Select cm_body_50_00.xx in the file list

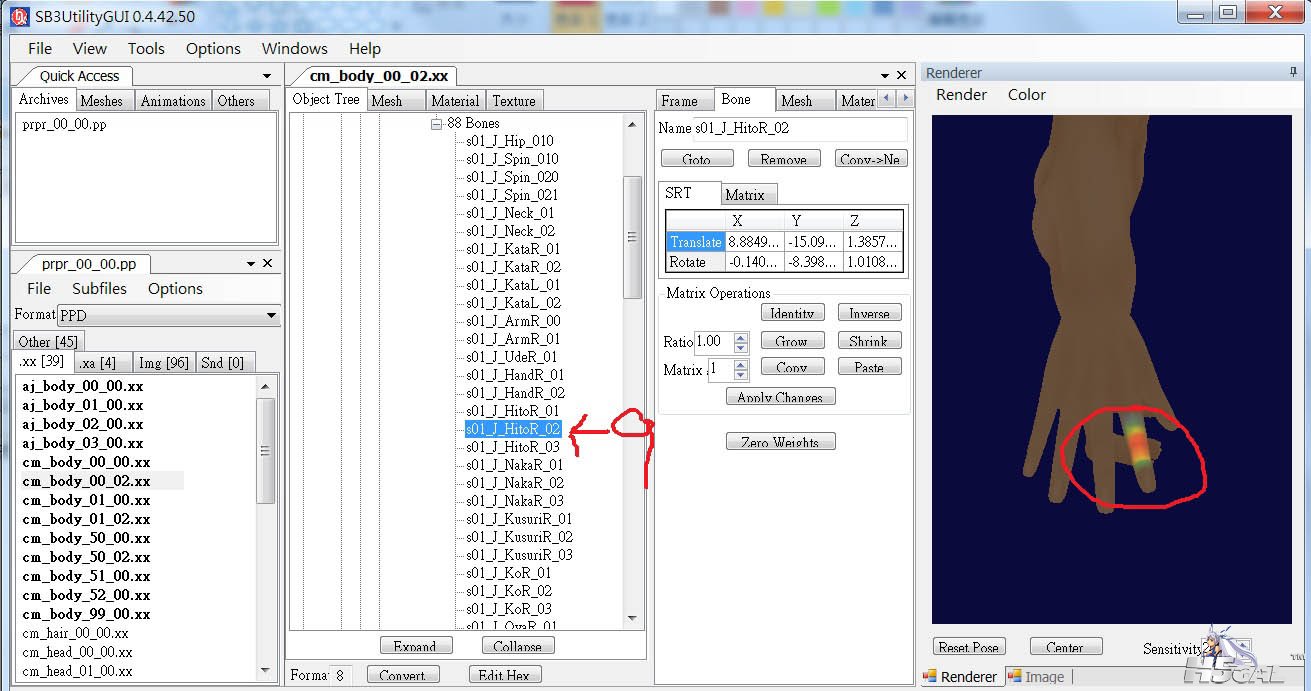(x=86, y=538)
